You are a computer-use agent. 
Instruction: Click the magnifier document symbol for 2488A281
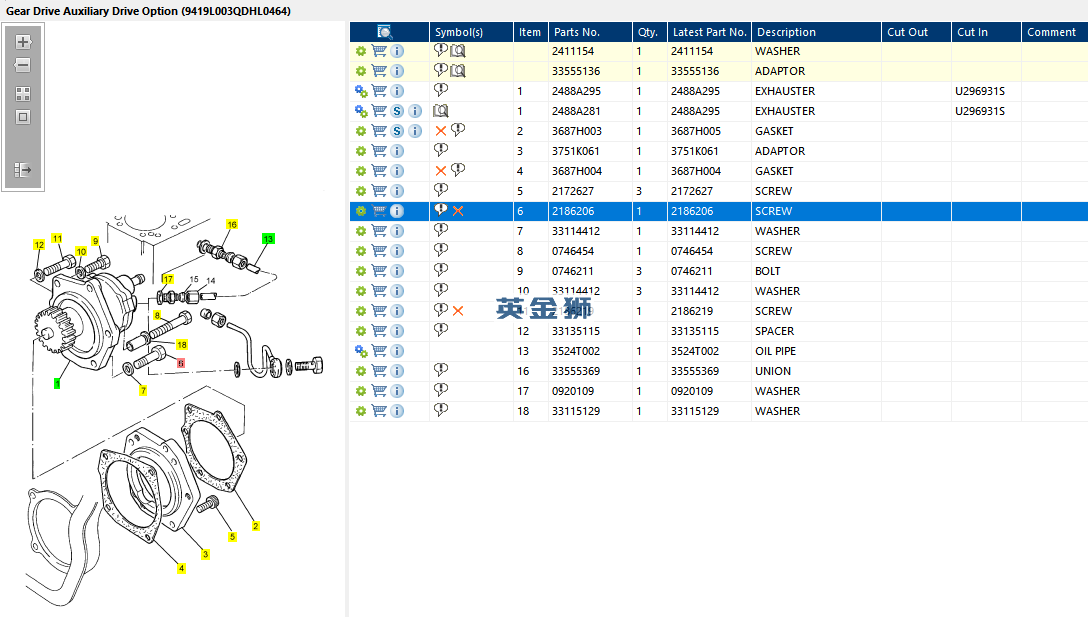(441, 111)
